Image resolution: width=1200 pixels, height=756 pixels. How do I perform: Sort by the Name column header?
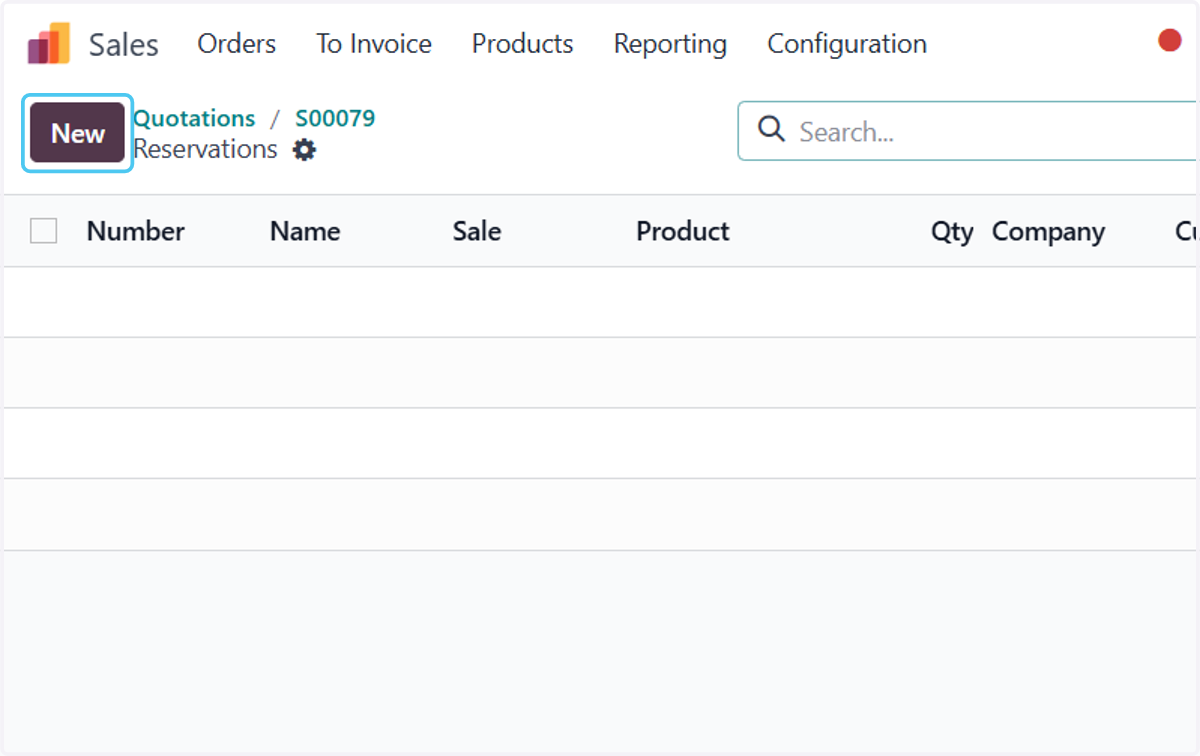tap(305, 231)
